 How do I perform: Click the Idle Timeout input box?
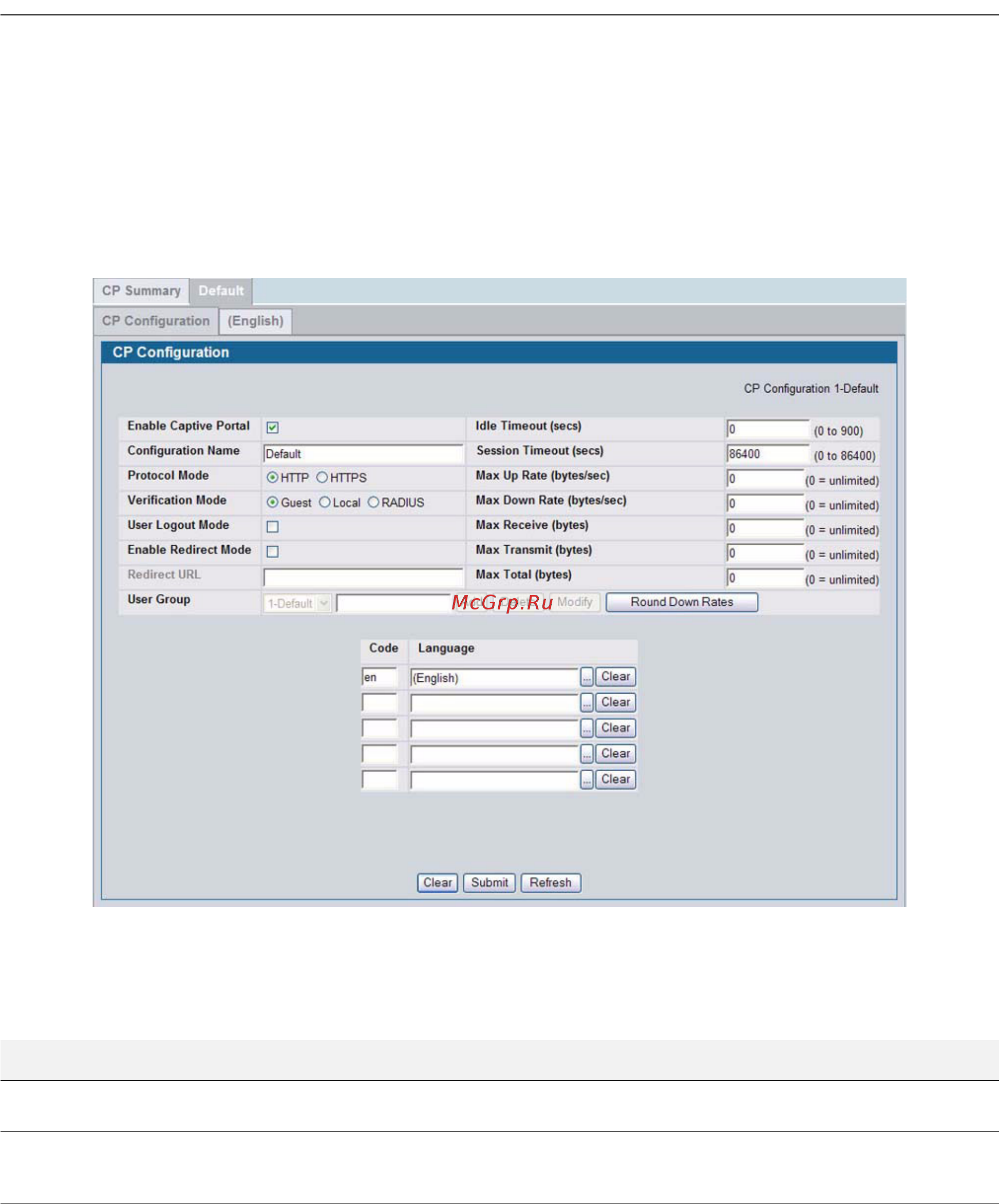768,429
